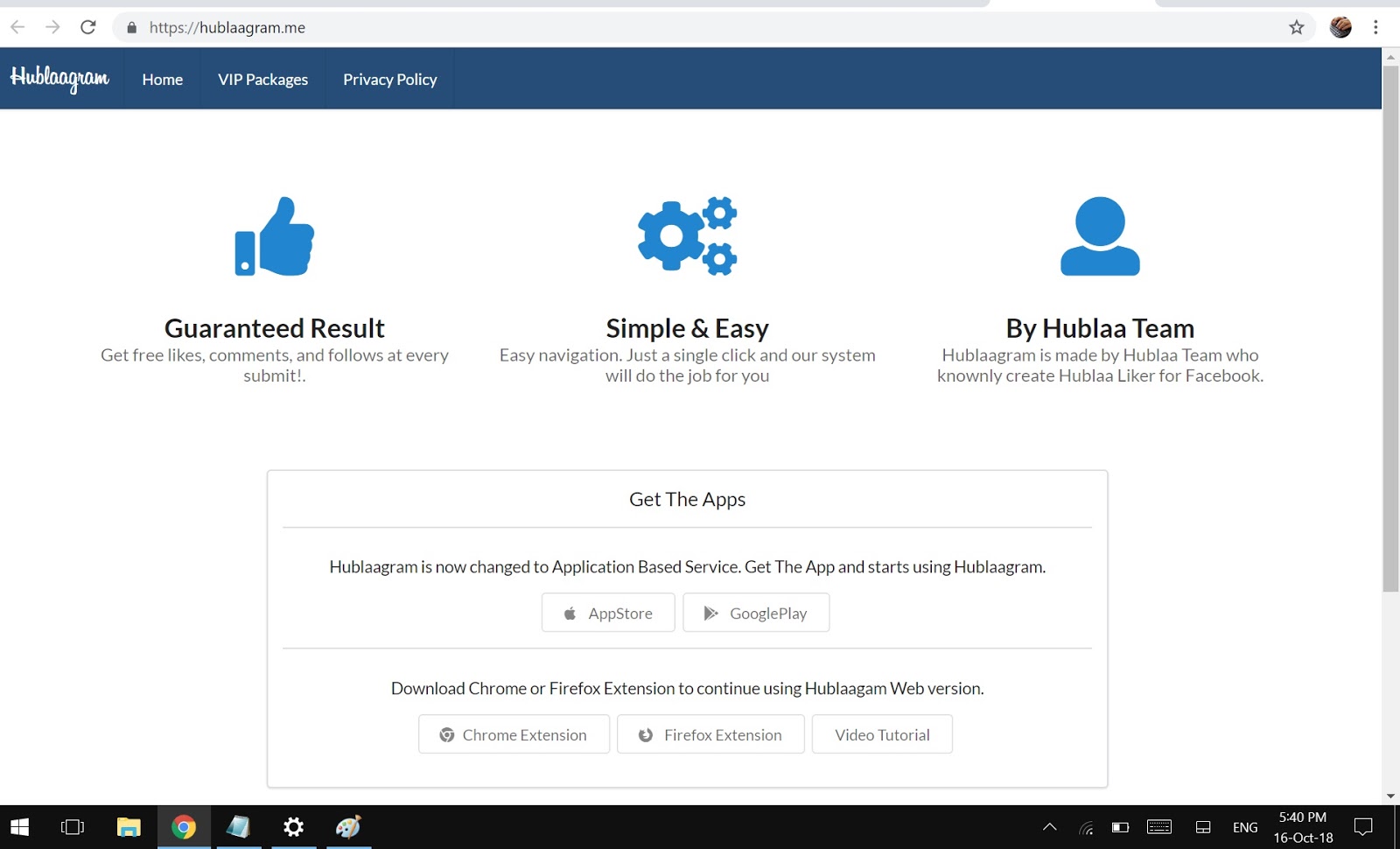Click the tray icon left of ENG

point(1204,827)
